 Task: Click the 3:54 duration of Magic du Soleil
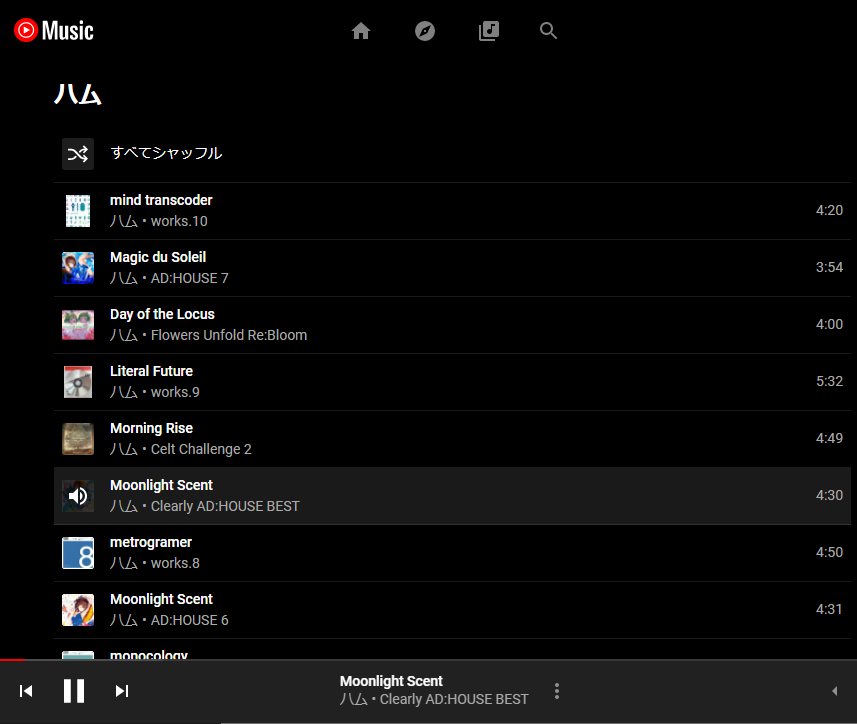[829, 267]
